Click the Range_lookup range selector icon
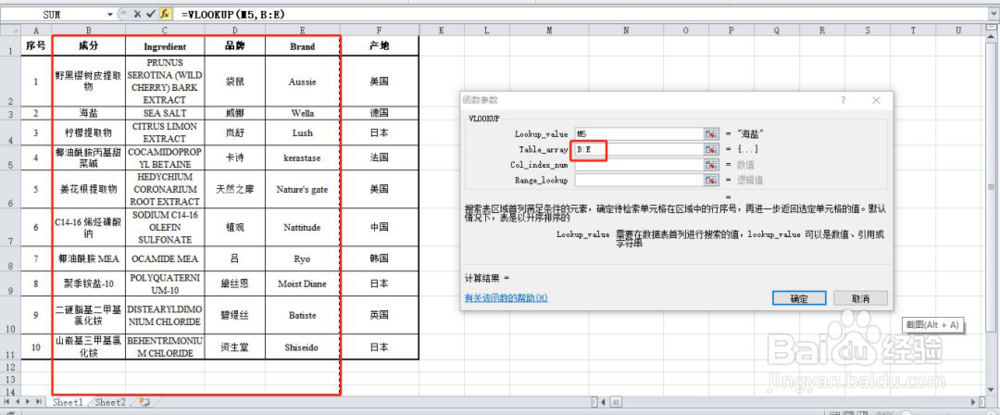 click(710, 180)
